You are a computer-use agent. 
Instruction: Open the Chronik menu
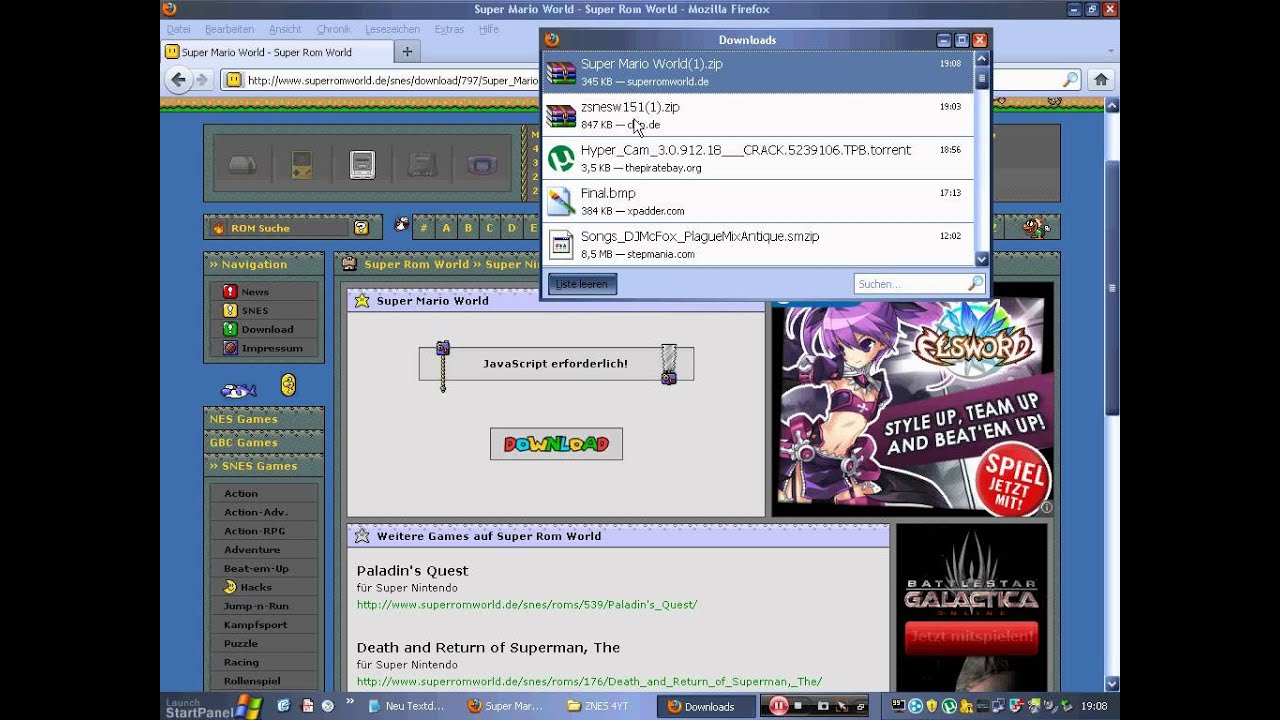point(333,29)
